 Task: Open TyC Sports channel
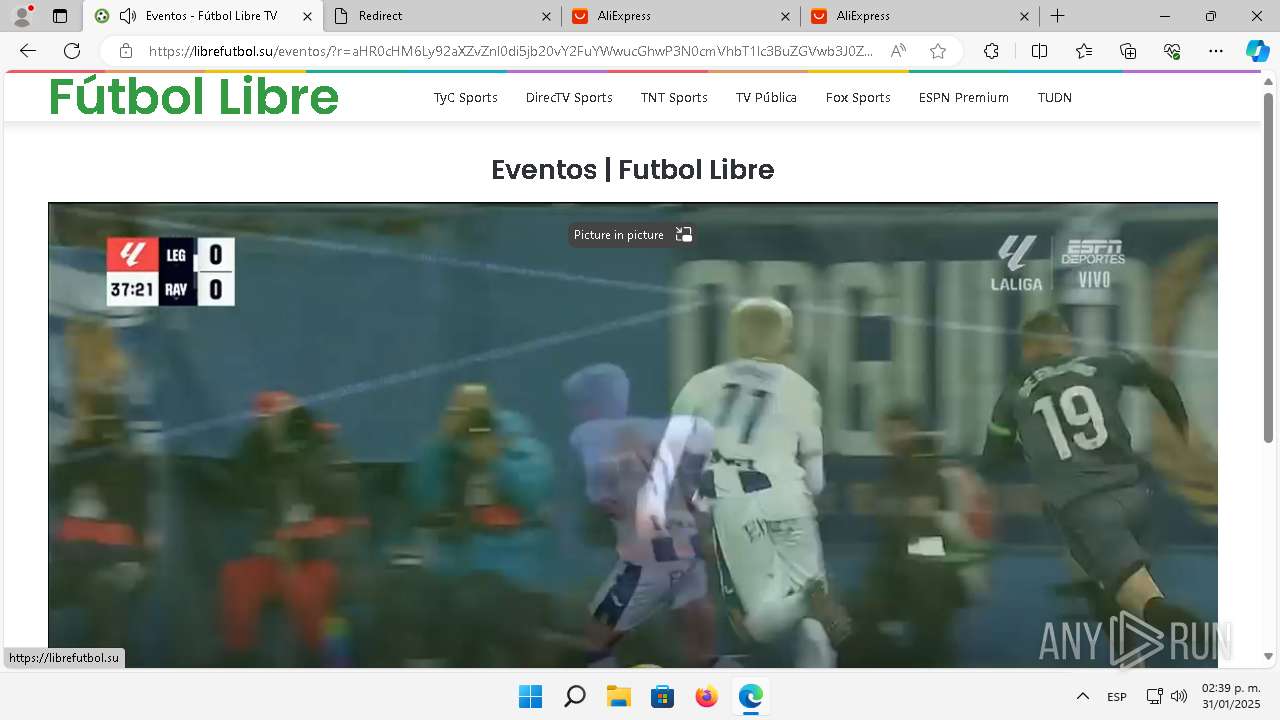[465, 97]
